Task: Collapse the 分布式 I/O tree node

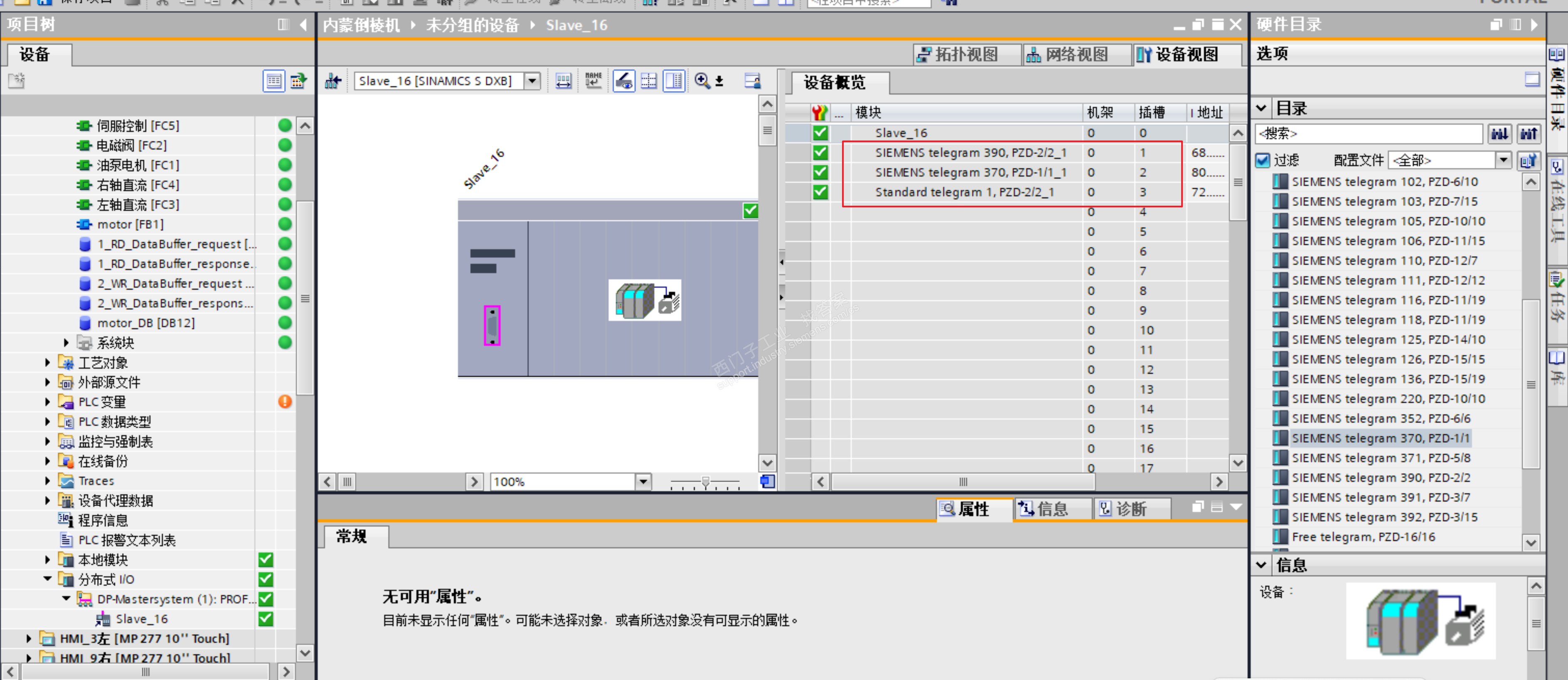Action: coord(47,579)
